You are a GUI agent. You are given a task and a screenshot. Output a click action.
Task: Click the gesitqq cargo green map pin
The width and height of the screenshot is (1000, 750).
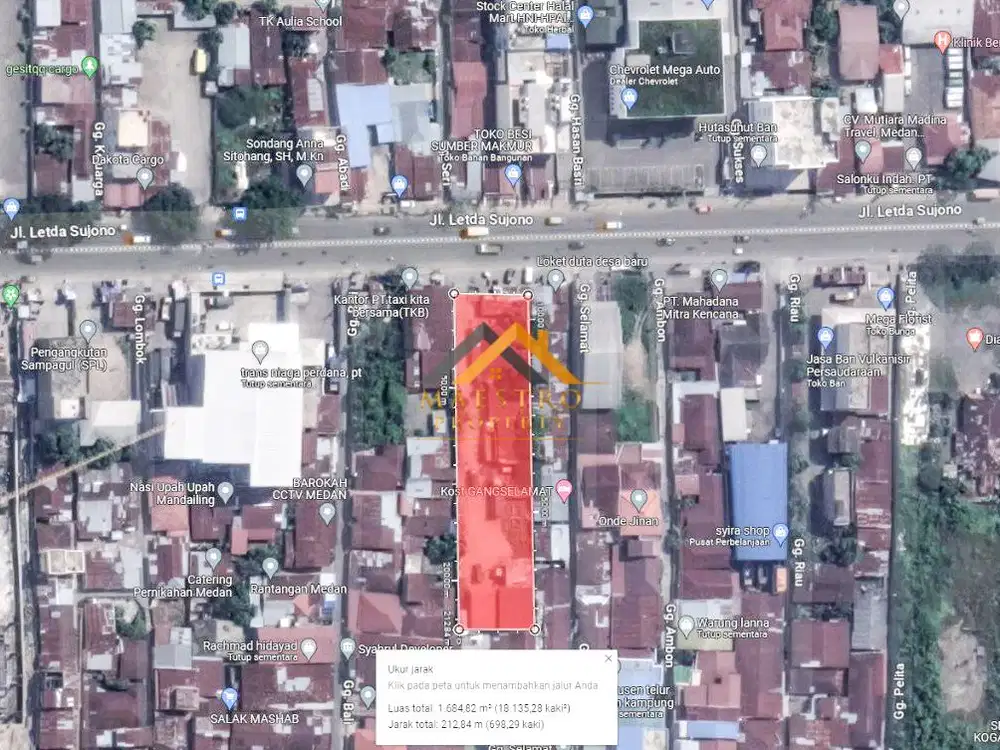pos(90,66)
